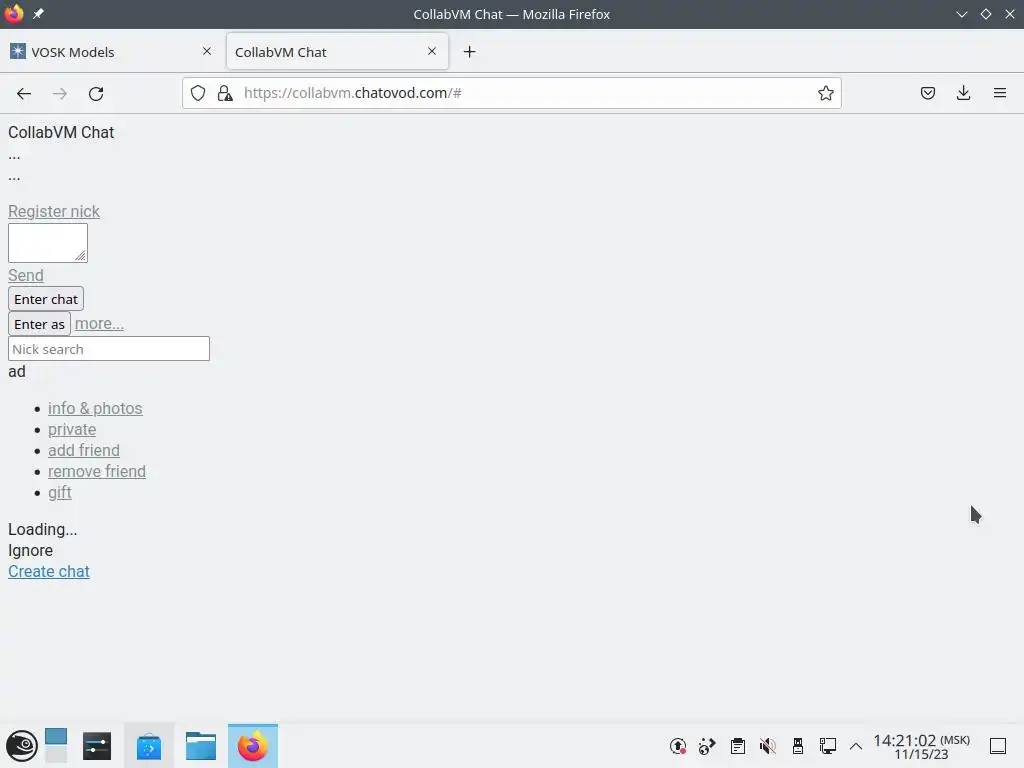The width and height of the screenshot is (1024, 768).
Task: Click the message text area
Action: (x=48, y=243)
